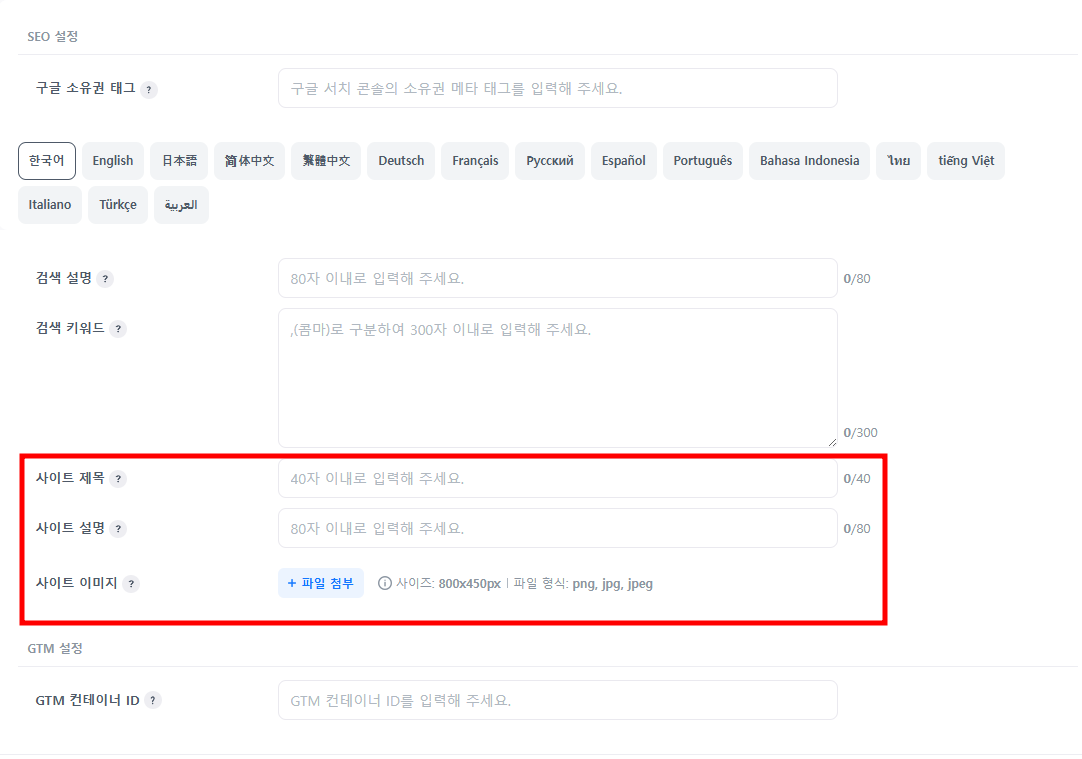Viewport: 1082px width, 759px height.
Task: Click the 검색 키워드 textarea resize handle
Action: coord(831,441)
